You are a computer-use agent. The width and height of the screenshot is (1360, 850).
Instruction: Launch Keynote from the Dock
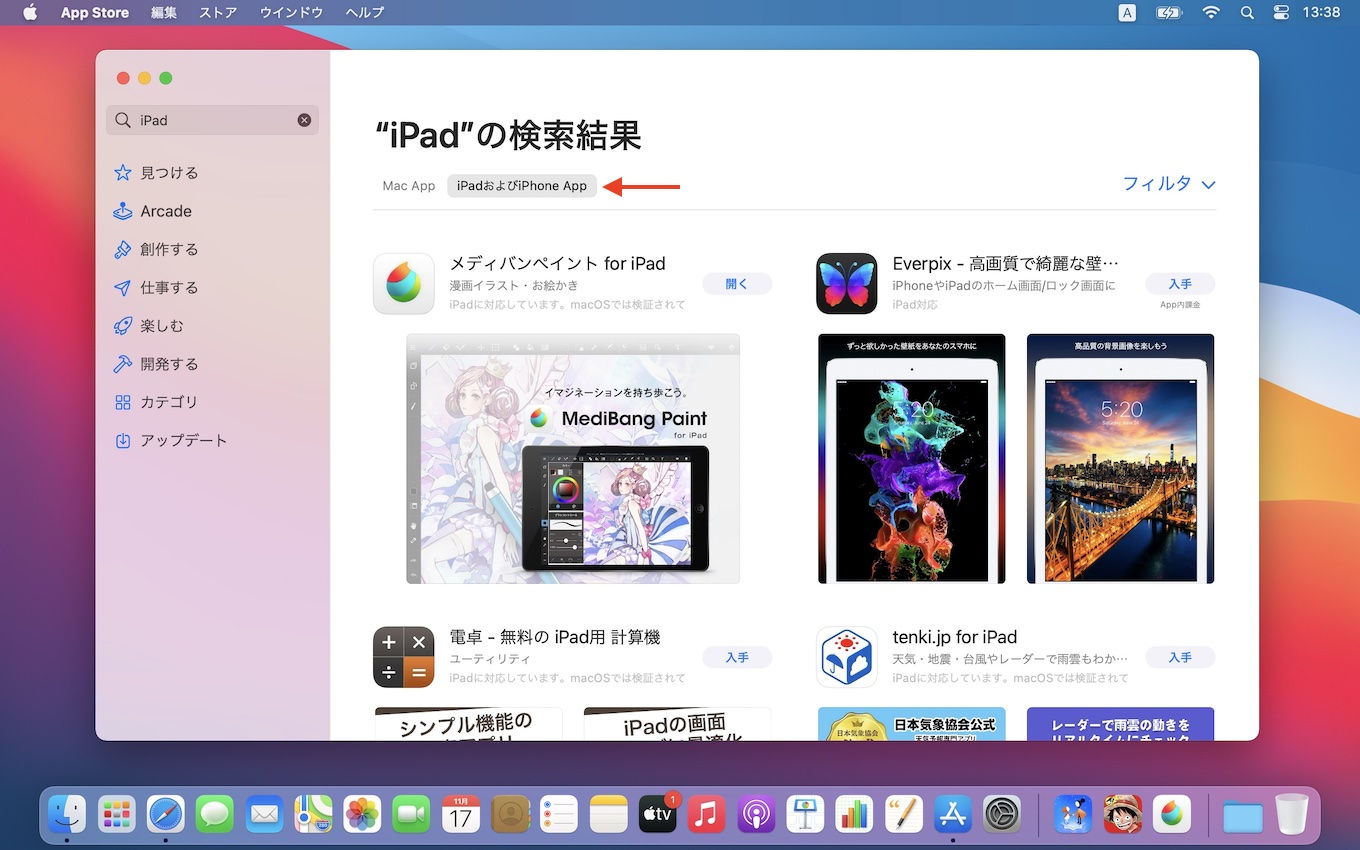click(805, 814)
